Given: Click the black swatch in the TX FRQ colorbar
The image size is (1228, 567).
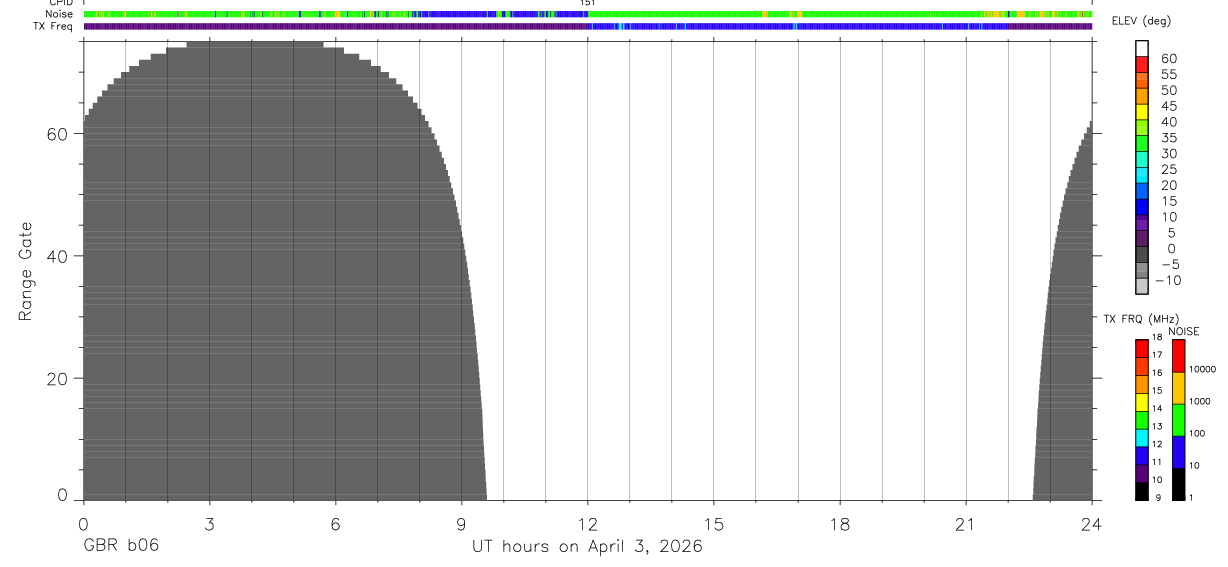Looking at the screenshot, I should [1142, 491].
